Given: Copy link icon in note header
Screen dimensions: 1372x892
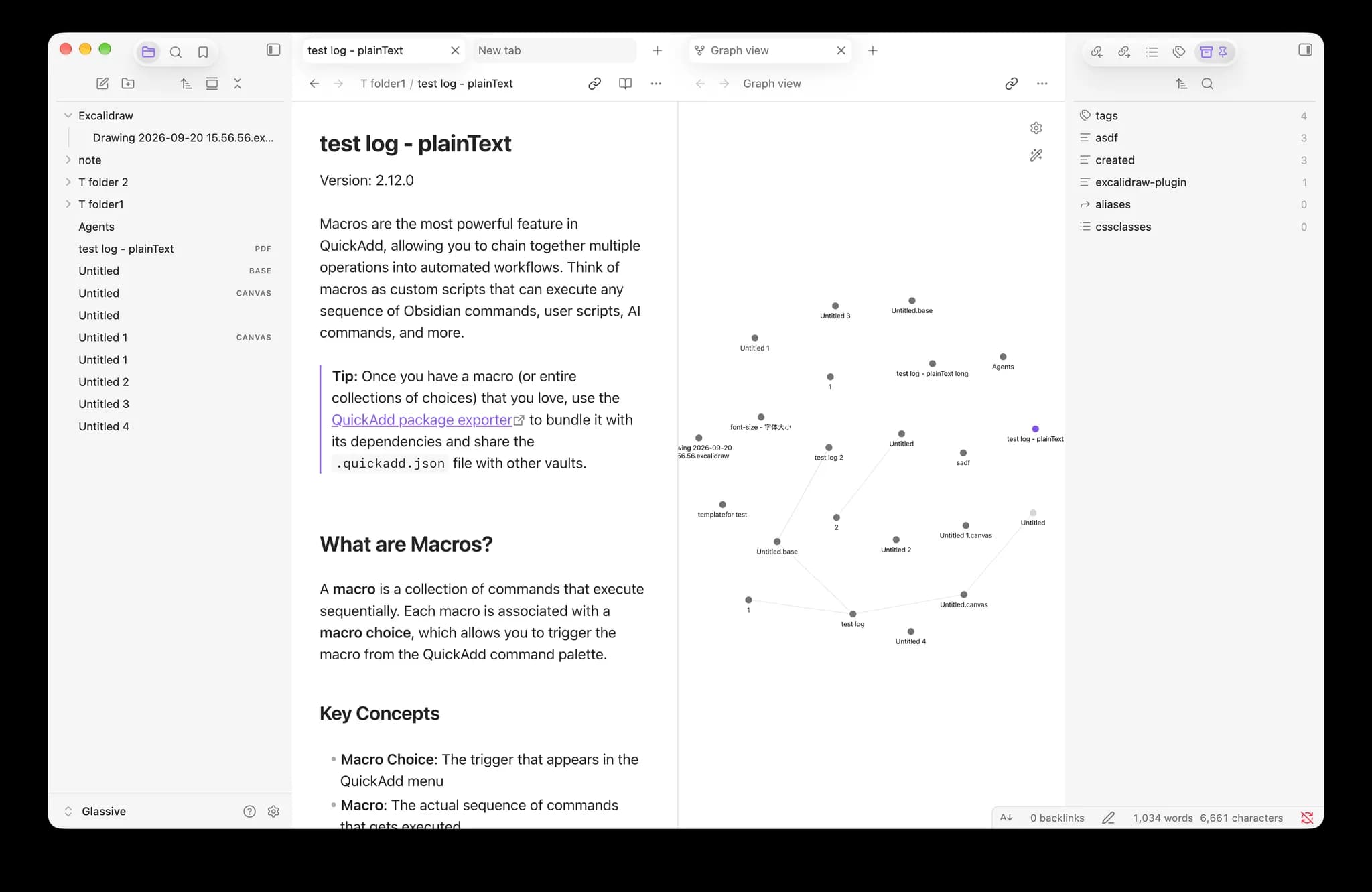Looking at the screenshot, I should tap(594, 84).
